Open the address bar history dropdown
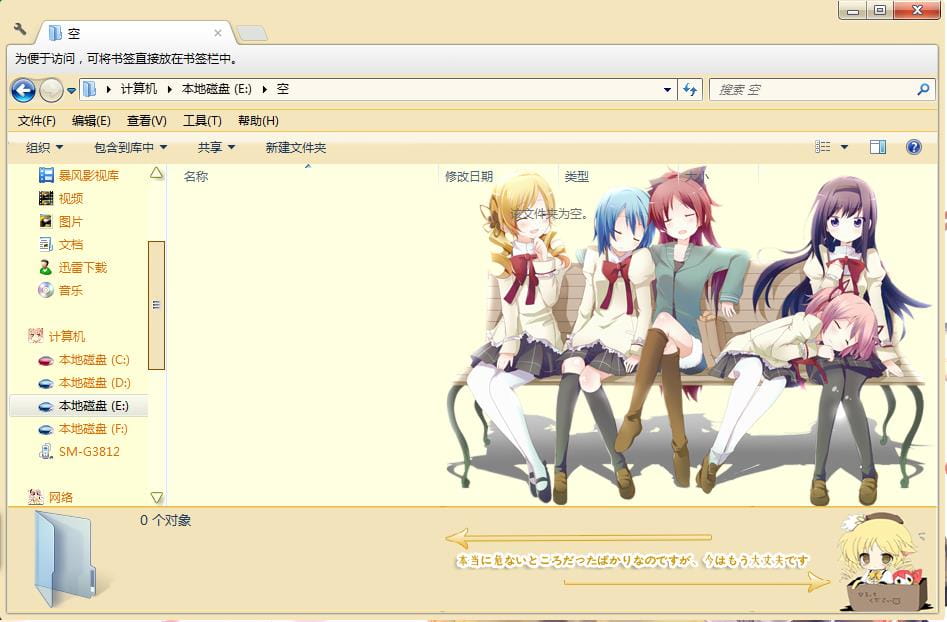The image size is (947, 622). pos(667,90)
